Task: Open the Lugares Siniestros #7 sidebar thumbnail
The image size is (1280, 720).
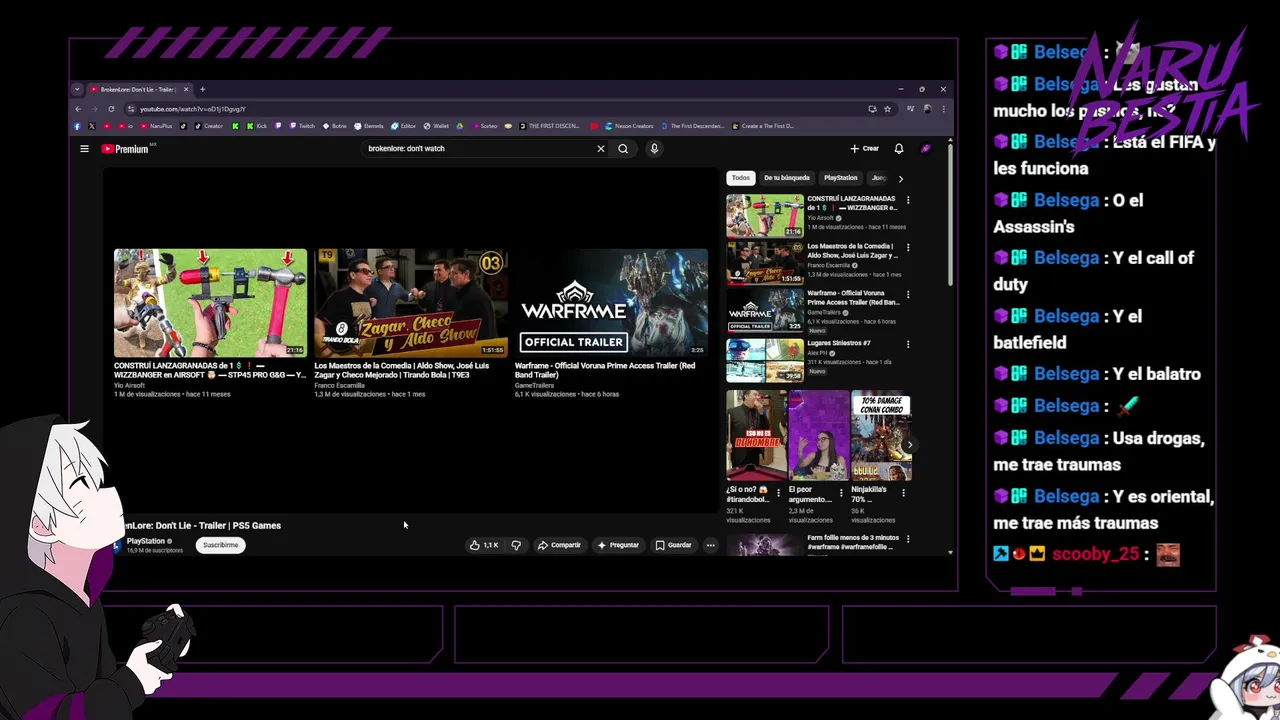Action: click(x=764, y=360)
